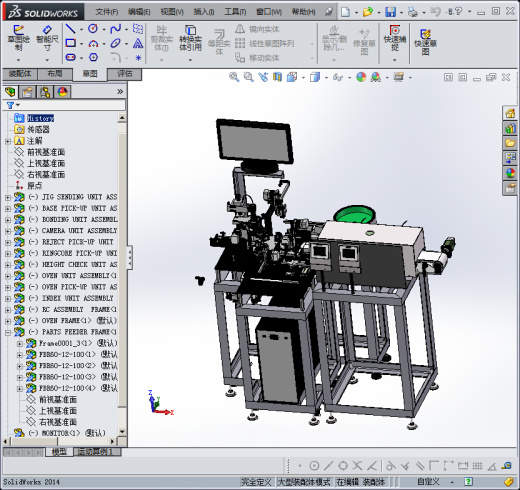Select the Circle sketch tool
Image resolution: width=520 pixels, height=490 pixels.
(93, 29)
